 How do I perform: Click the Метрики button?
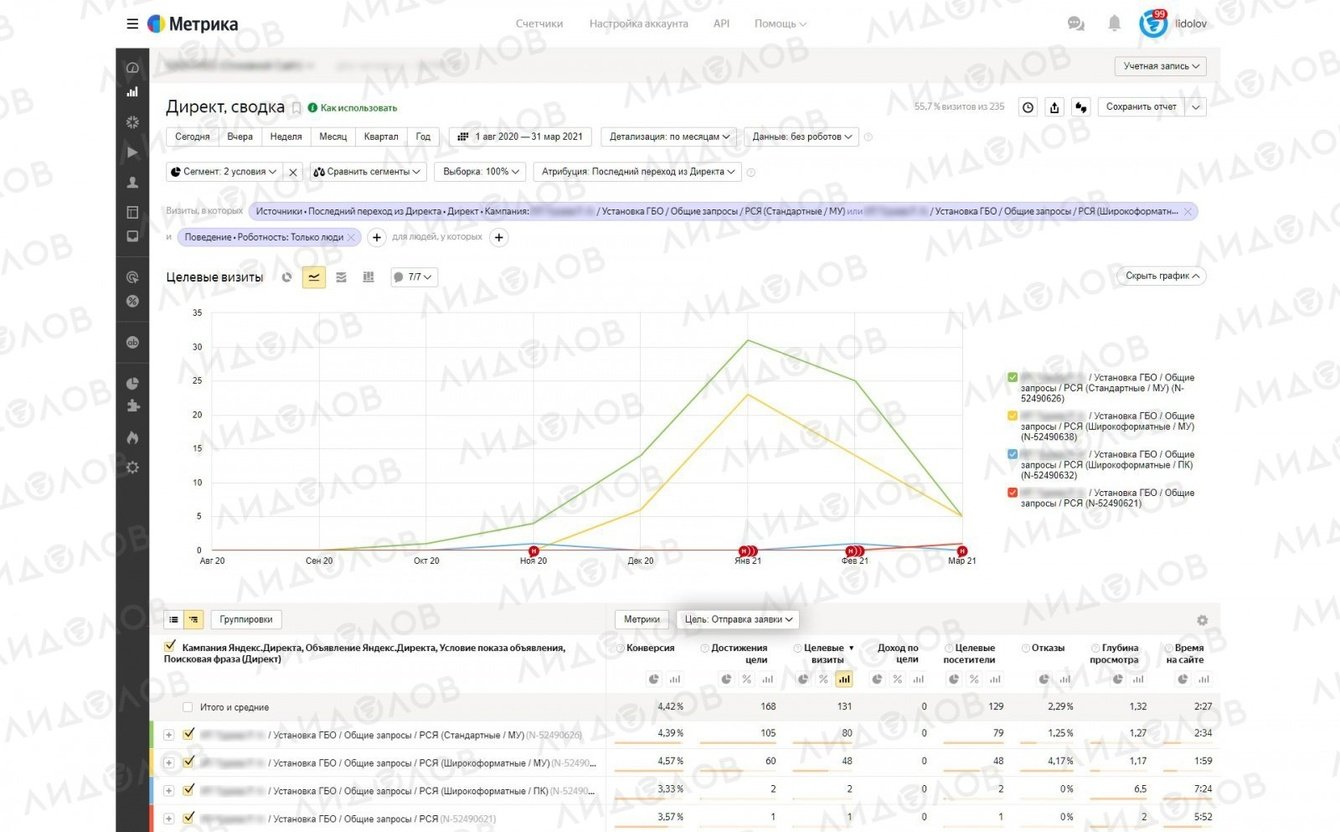[x=642, y=620]
